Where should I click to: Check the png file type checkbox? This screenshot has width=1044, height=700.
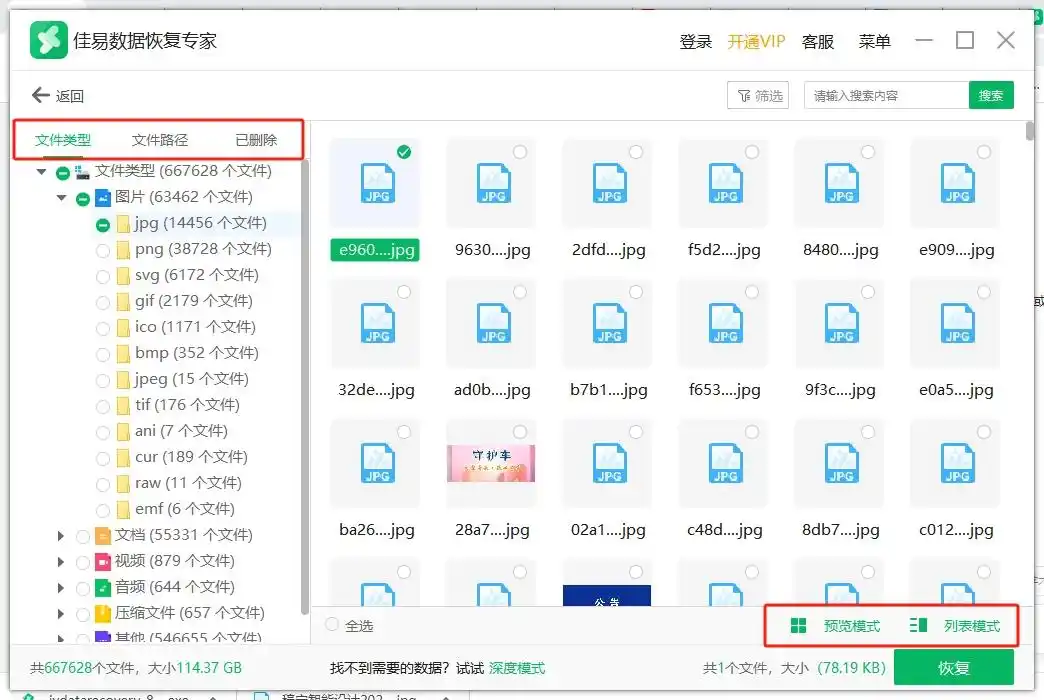pos(103,249)
